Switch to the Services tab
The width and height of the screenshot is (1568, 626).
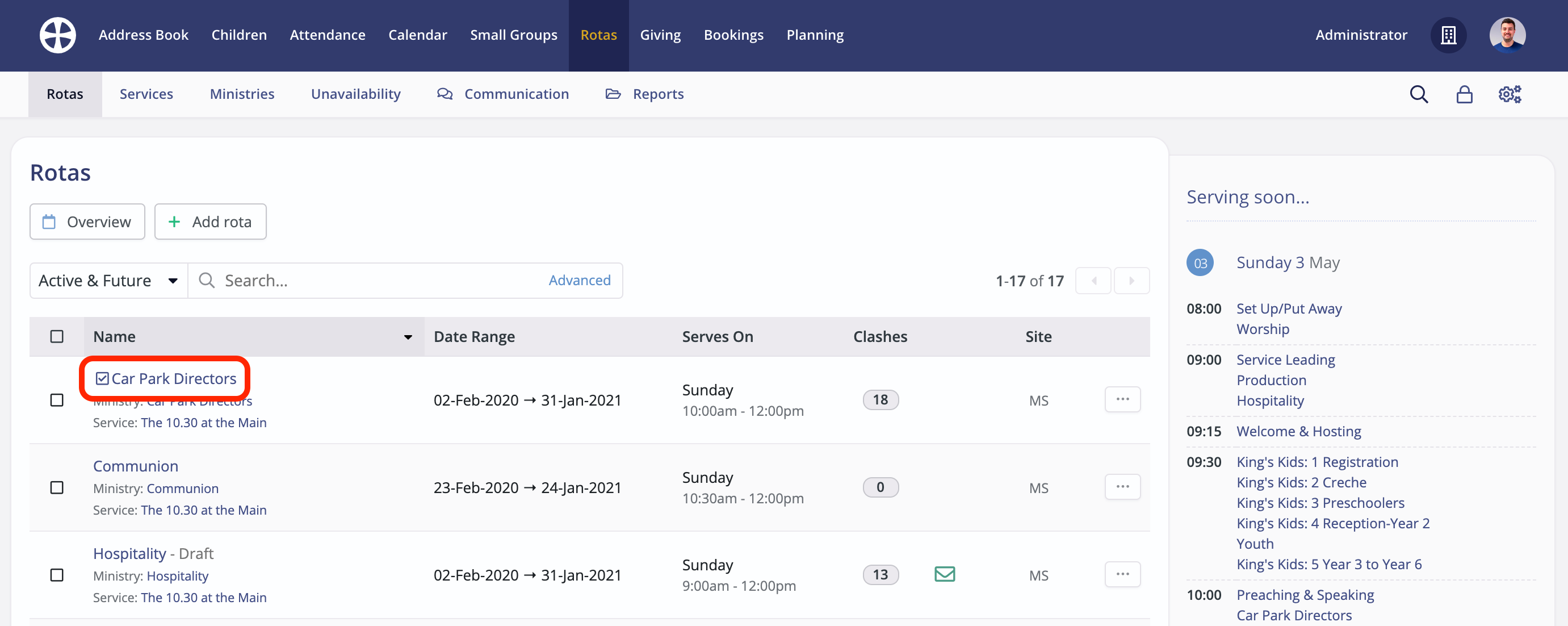tap(146, 94)
